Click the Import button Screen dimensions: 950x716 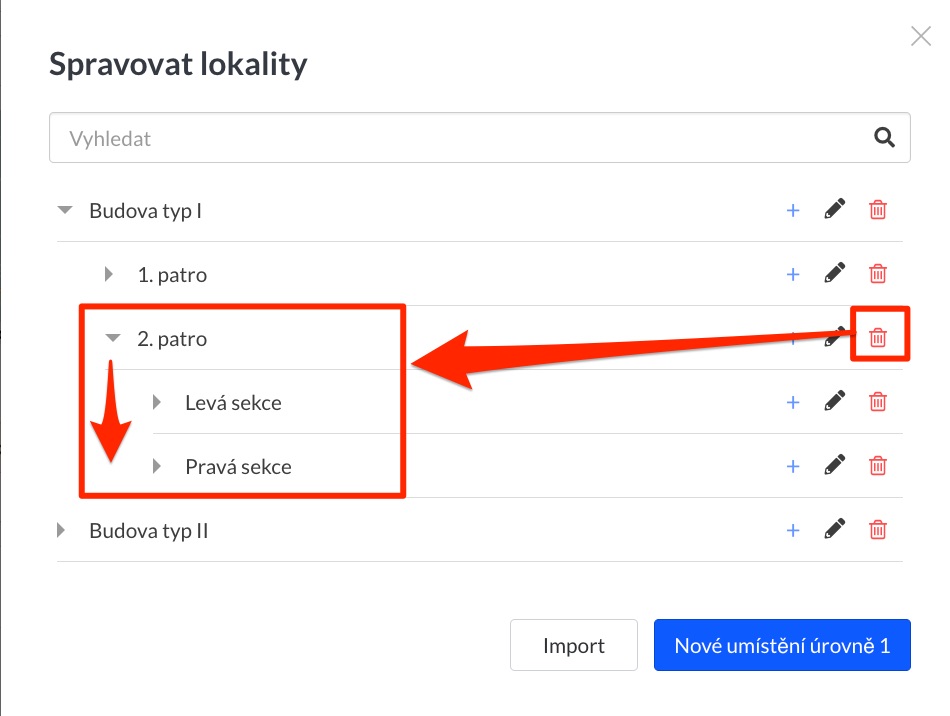[x=574, y=645]
